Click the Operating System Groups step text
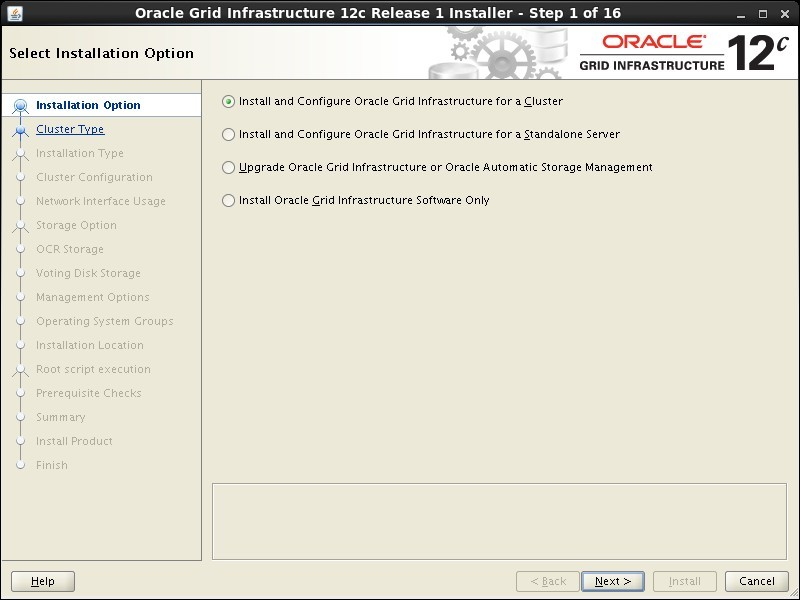The image size is (800, 600). click(105, 321)
